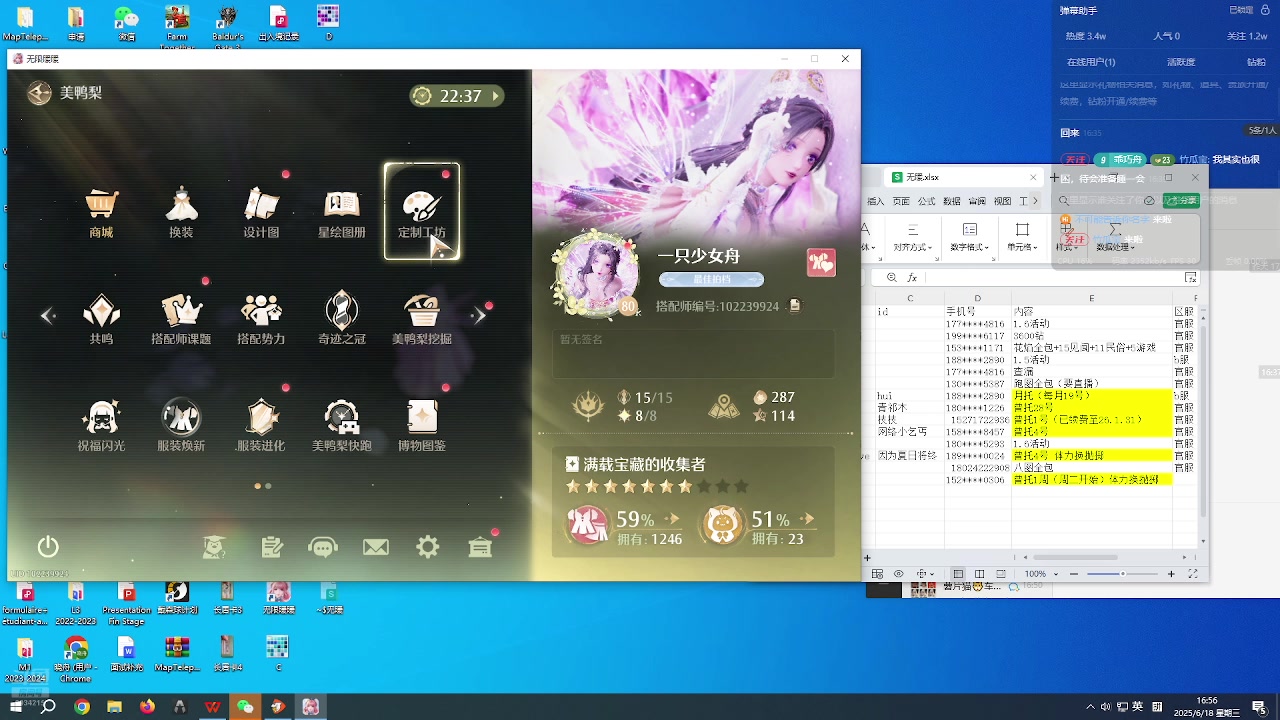Open the storage box icon in bottom bar
Viewport: 1280px width, 720px height.
(x=480, y=547)
